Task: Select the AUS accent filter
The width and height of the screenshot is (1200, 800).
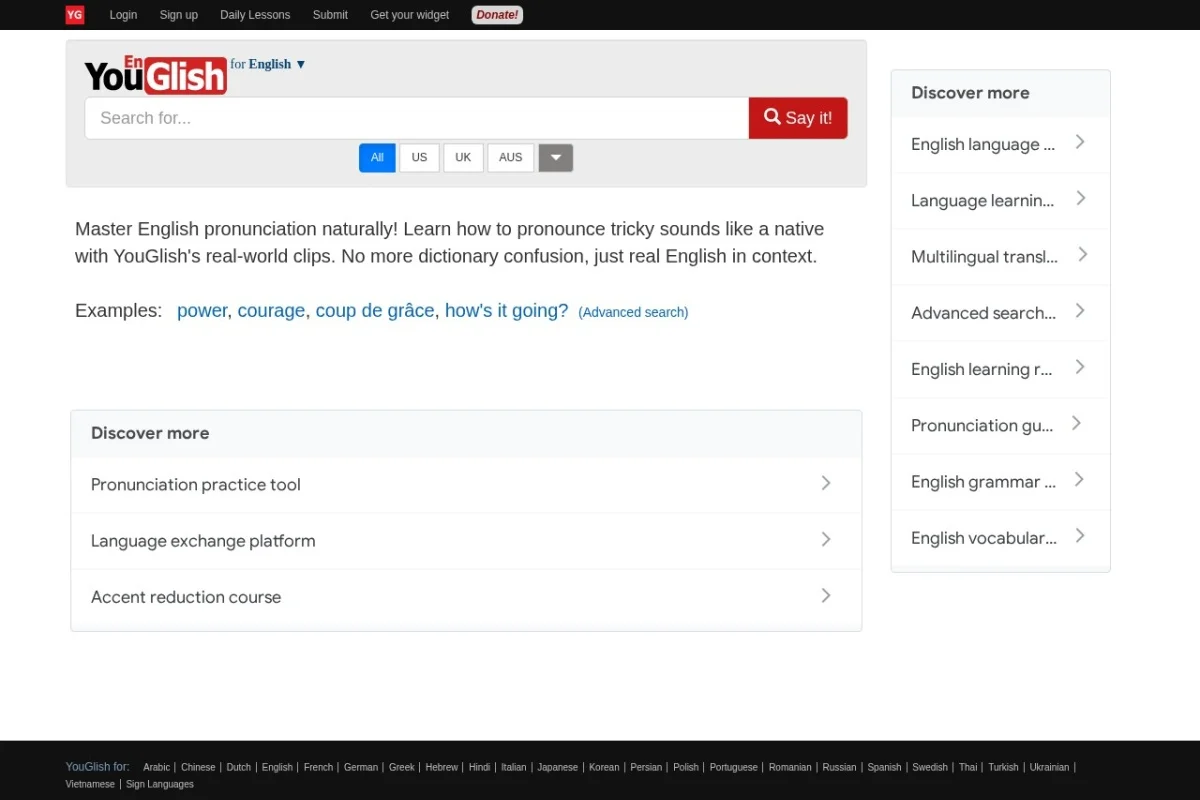Action: tap(510, 158)
